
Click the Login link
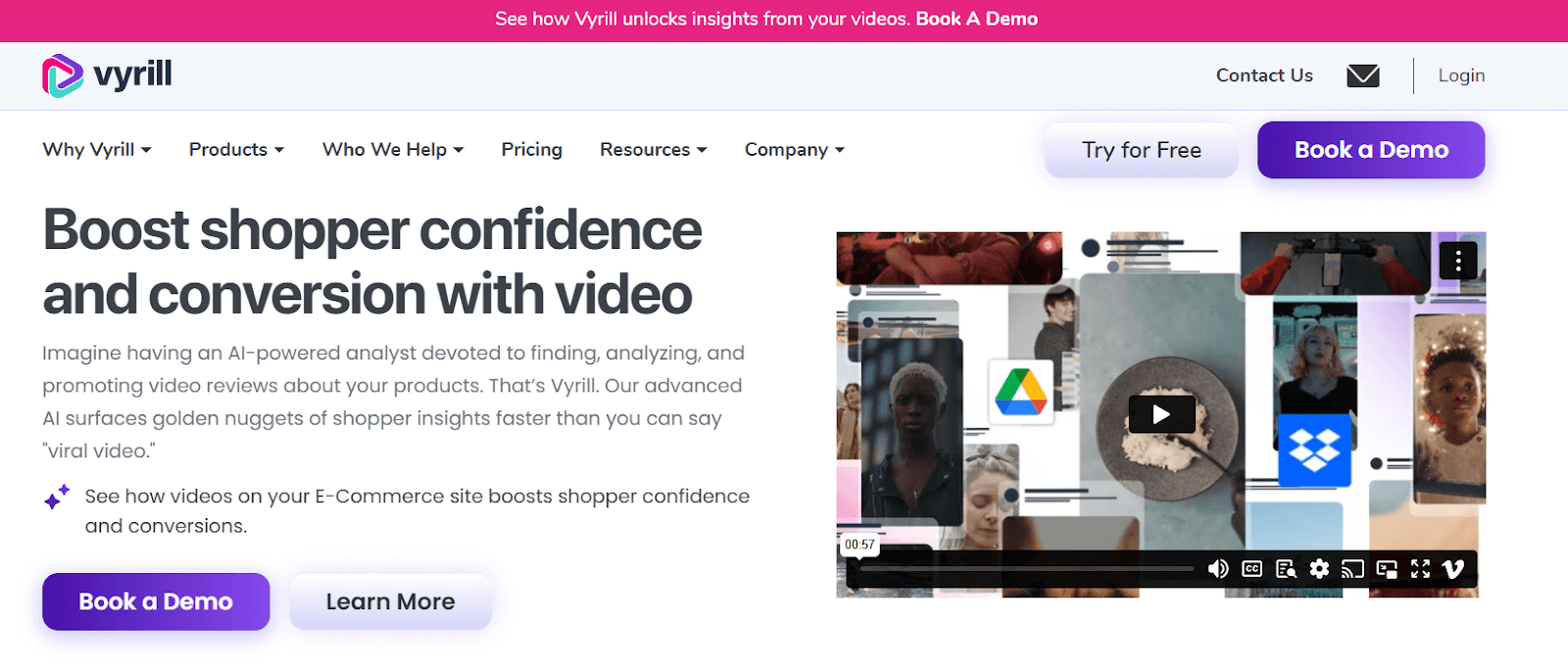point(1461,75)
